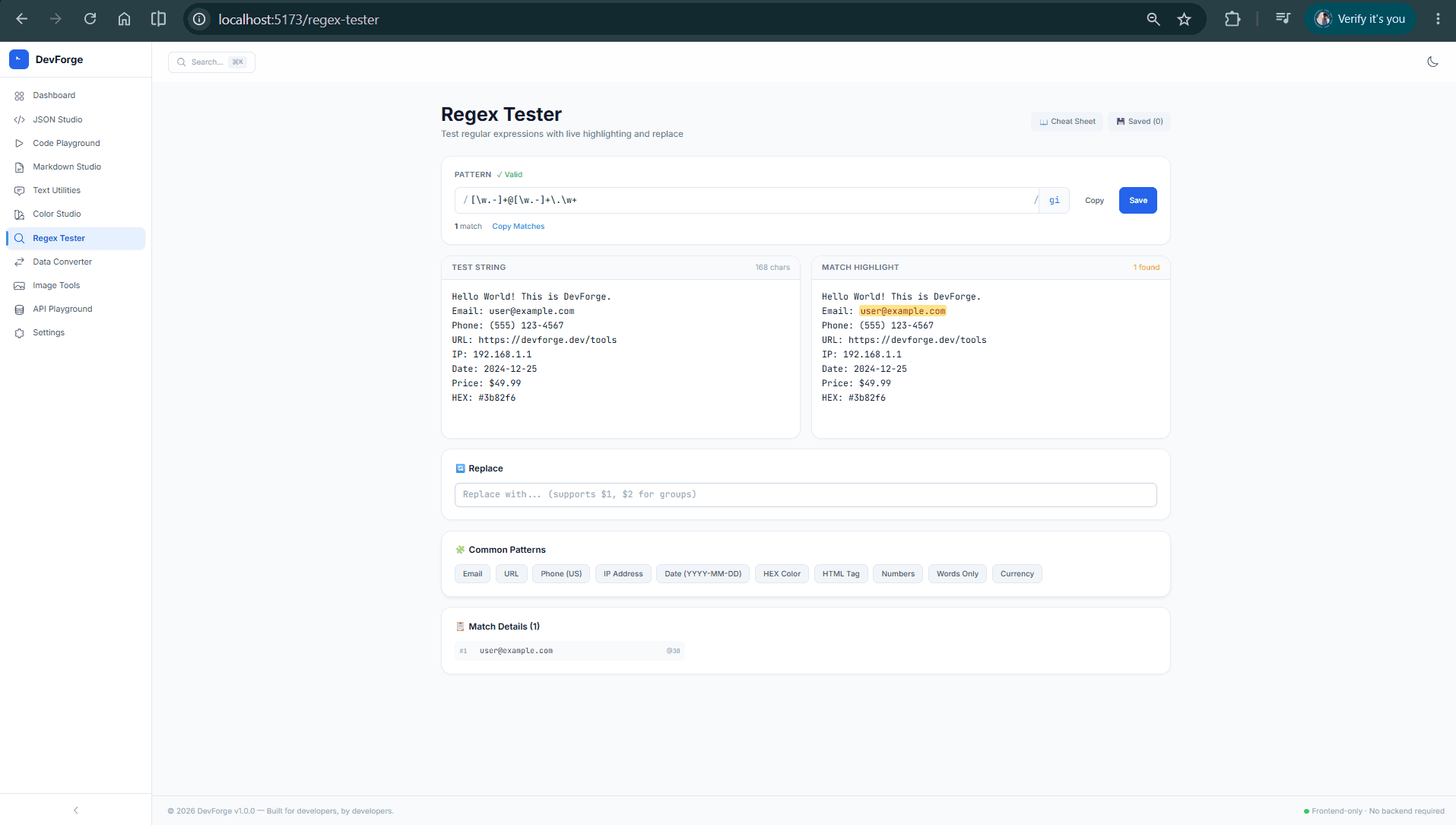Apply the Phone (US) pattern
Image resolution: width=1456 pixels, height=825 pixels.
tap(561, 574)
